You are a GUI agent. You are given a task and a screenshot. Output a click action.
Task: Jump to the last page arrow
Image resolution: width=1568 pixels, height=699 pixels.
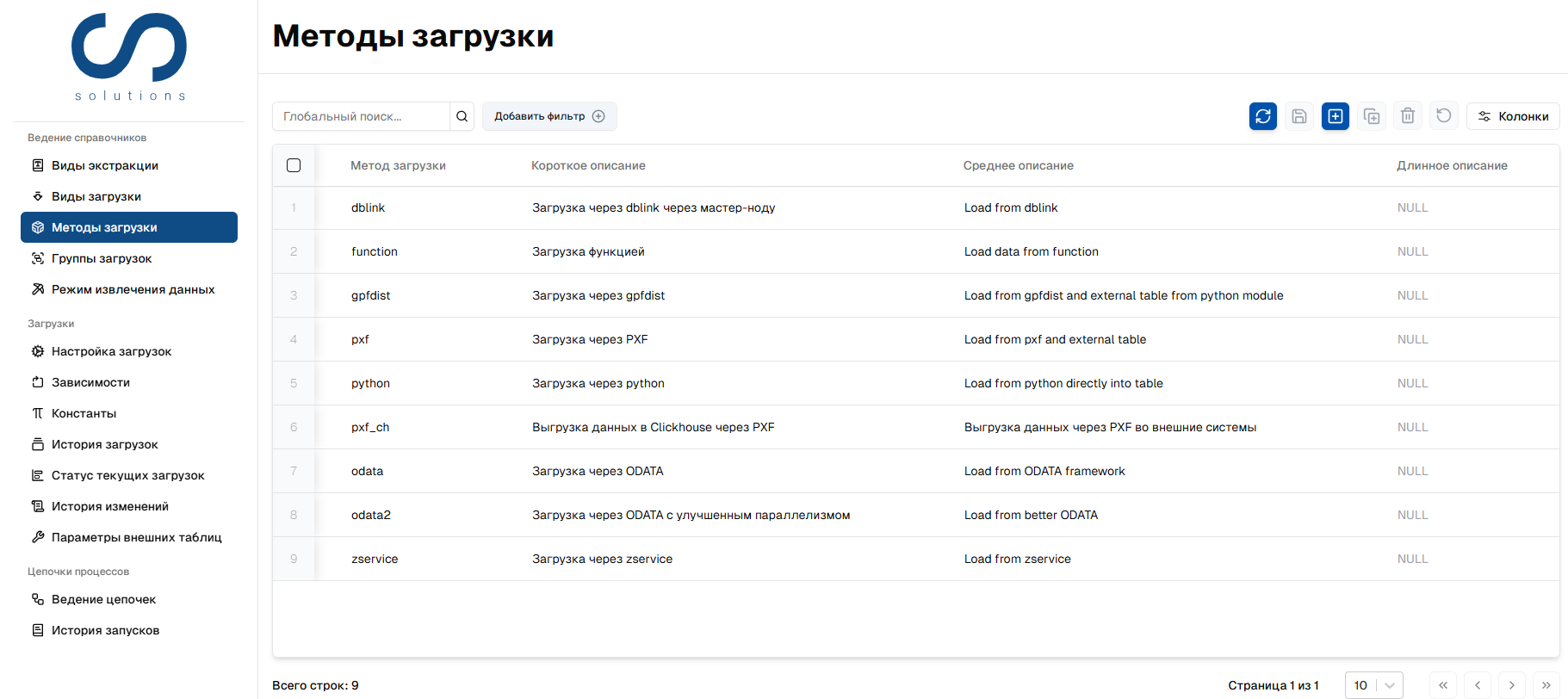coord(1546,685)
